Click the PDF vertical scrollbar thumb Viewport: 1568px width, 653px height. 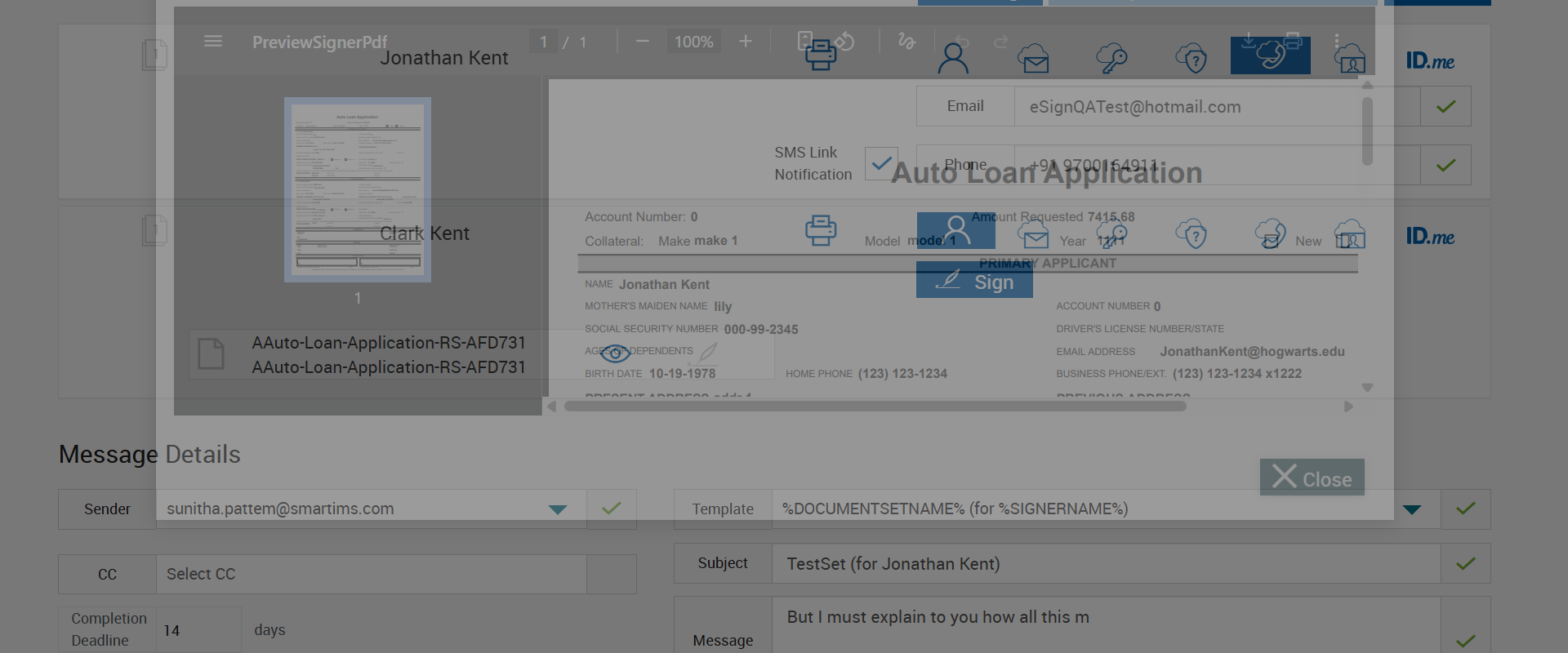(1367, 131)
